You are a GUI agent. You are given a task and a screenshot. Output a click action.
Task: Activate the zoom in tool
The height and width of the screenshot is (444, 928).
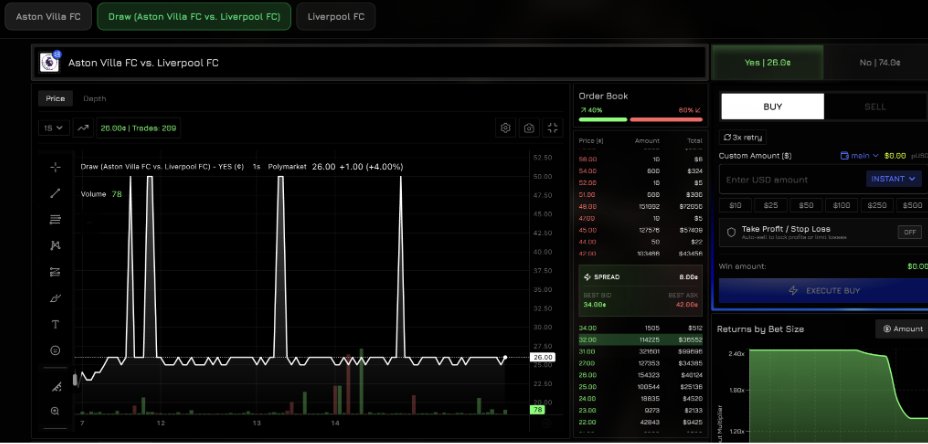pyautogui.click(x=56, y=411)
